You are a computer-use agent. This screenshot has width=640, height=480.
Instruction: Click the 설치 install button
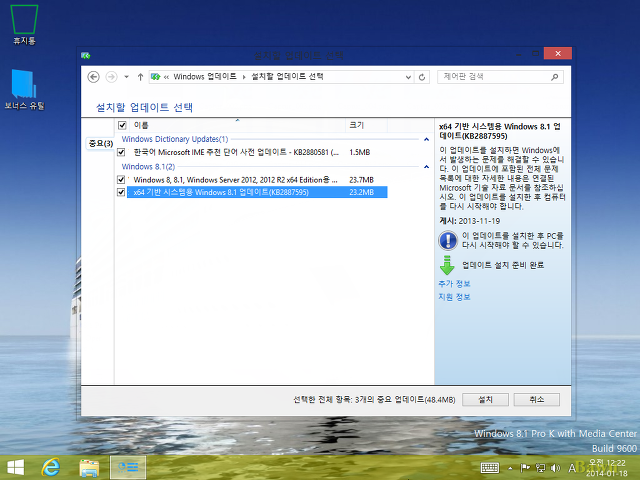coord(485,400)
